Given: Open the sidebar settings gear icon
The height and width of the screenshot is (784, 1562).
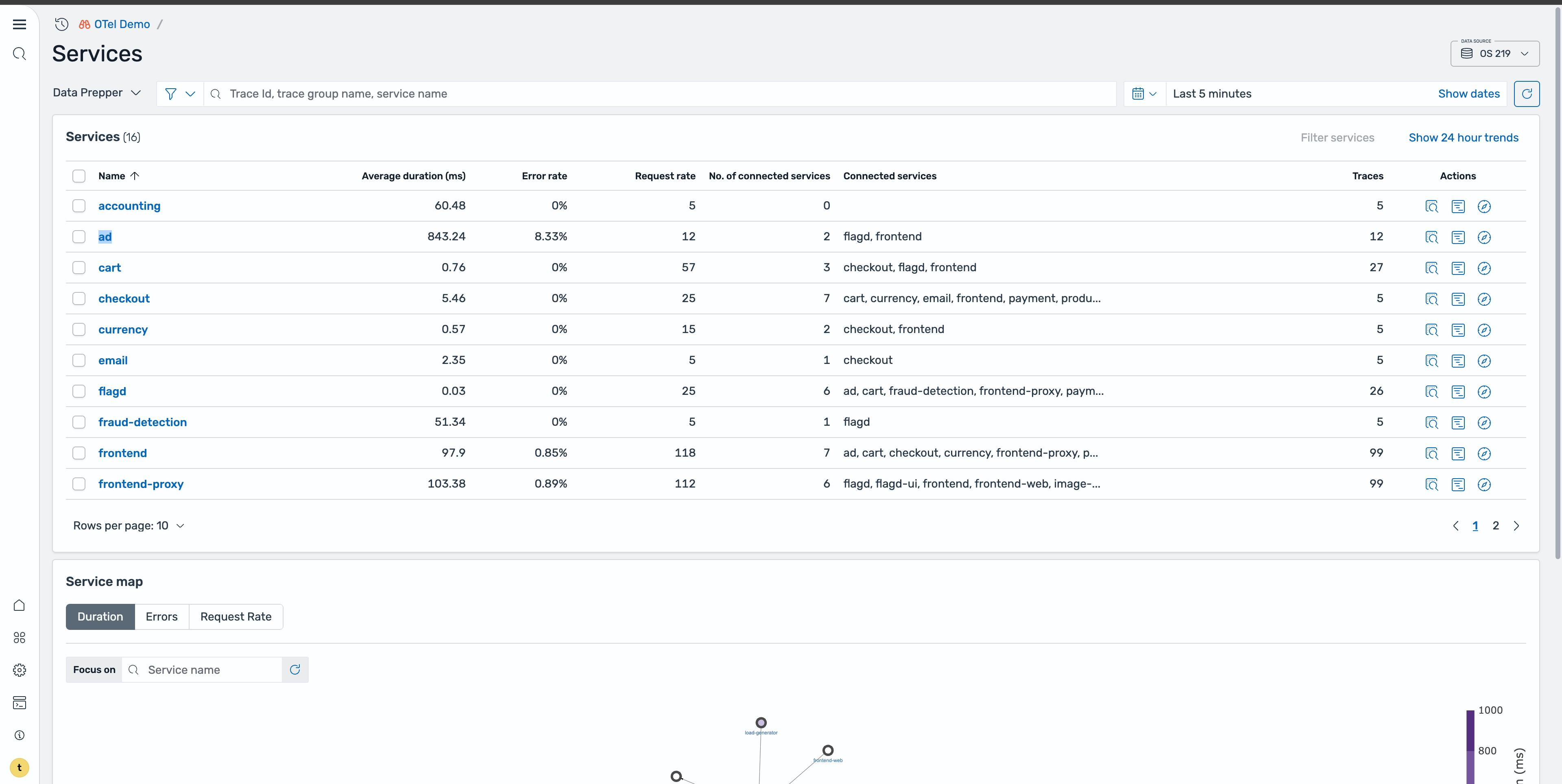Looking at the screenshot, I should tap(20, 670).
